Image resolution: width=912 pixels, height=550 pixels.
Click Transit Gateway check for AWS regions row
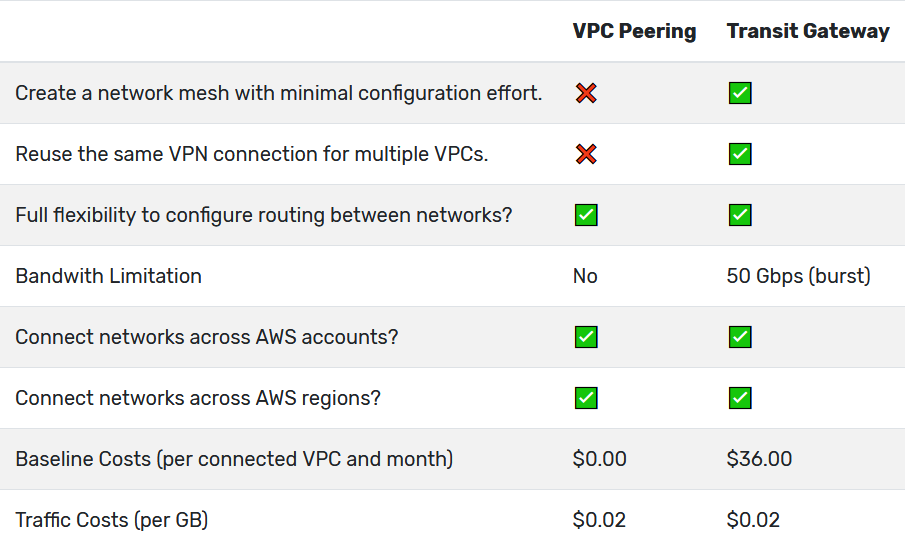[x=740, y=398]
